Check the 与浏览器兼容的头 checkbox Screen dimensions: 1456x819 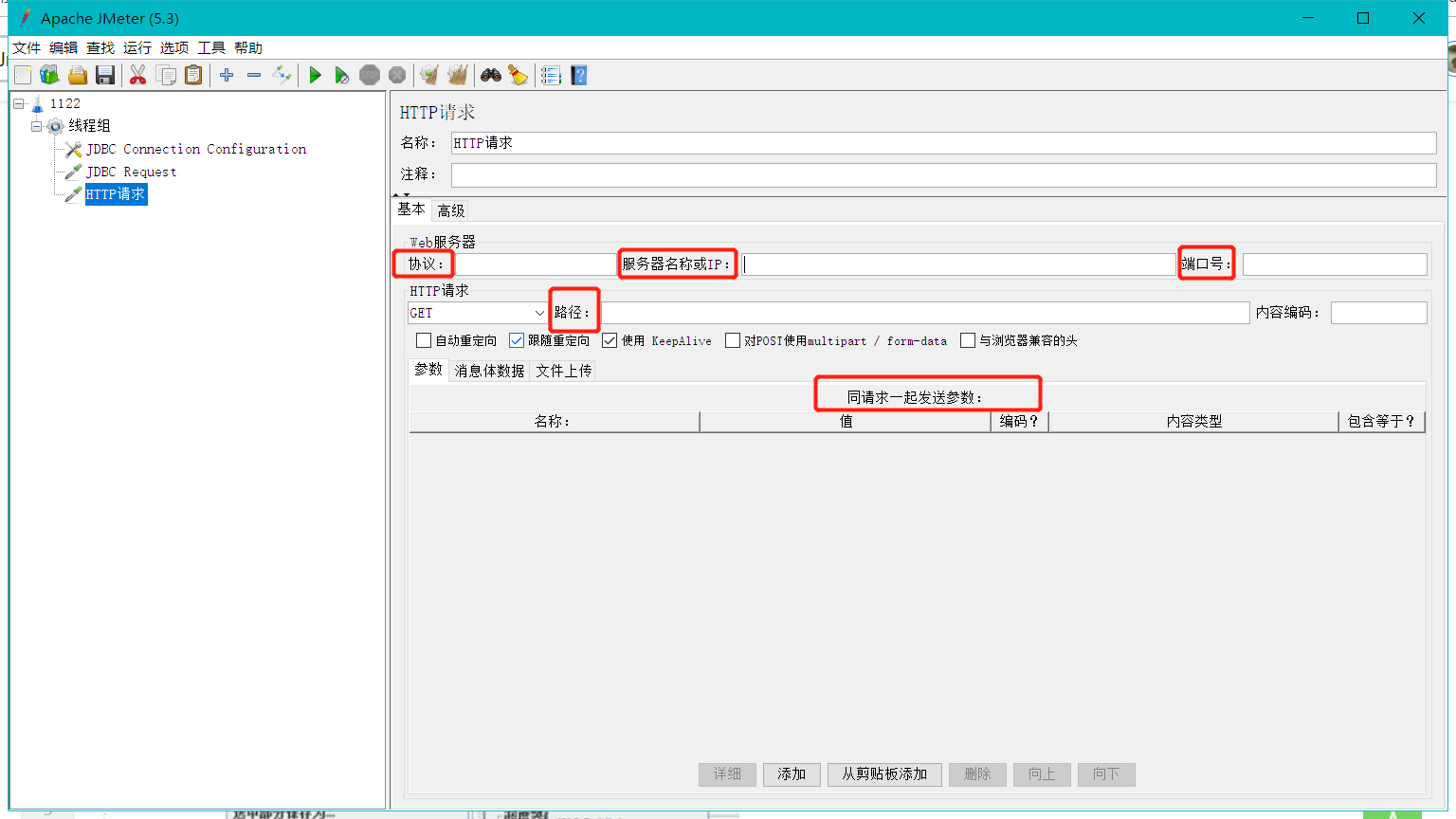click(968, 340)
